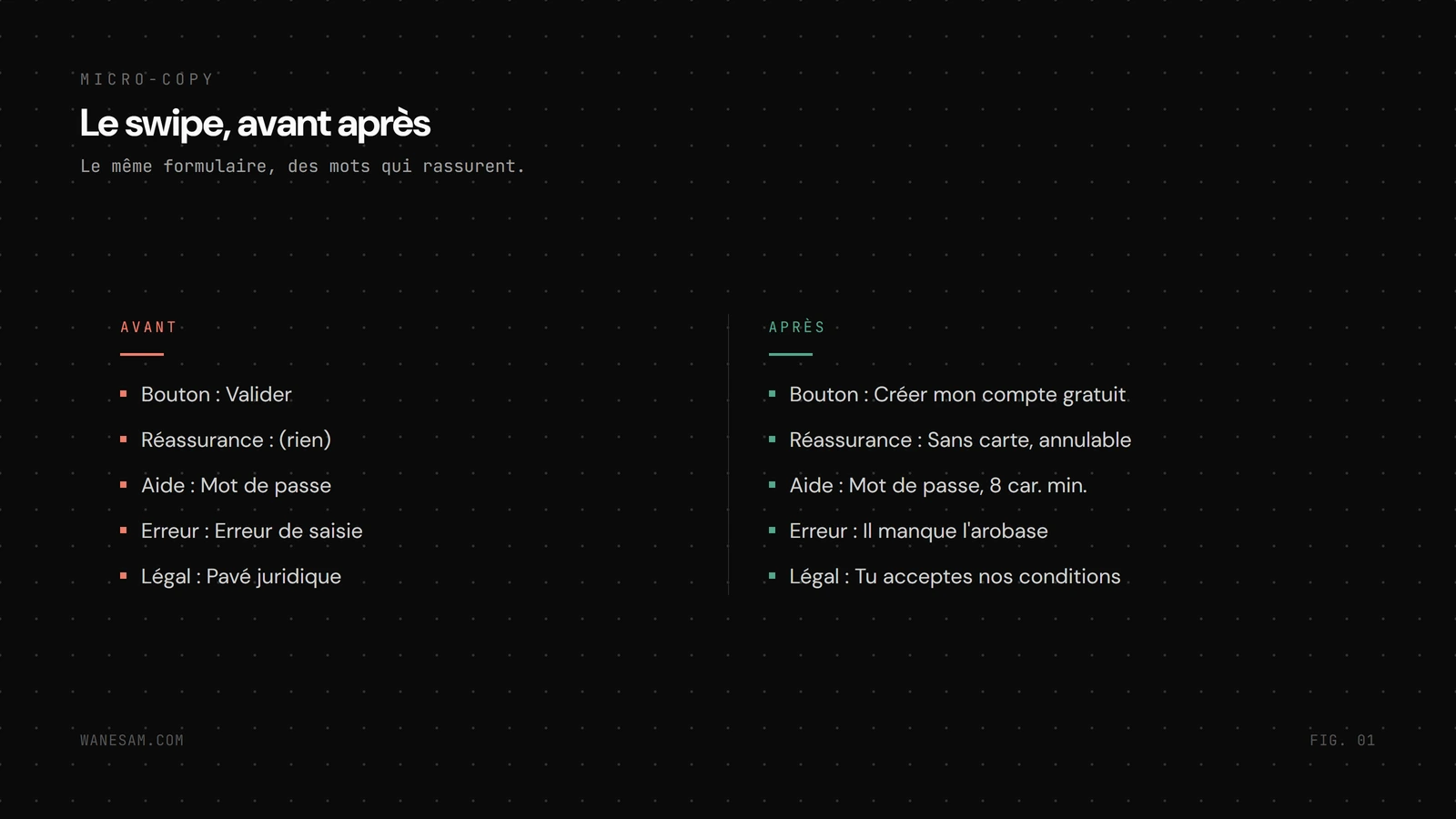Click 'Réassurance : Sans carte, annulable'
The image size is (1456, 819).
pos(960,440)
